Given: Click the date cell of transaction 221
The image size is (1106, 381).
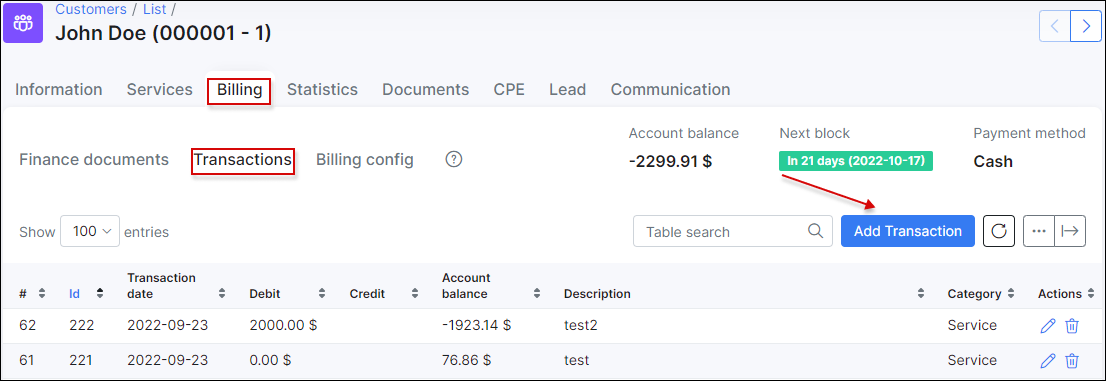Looking at the screenshot, I should click(x=168, y=361).
